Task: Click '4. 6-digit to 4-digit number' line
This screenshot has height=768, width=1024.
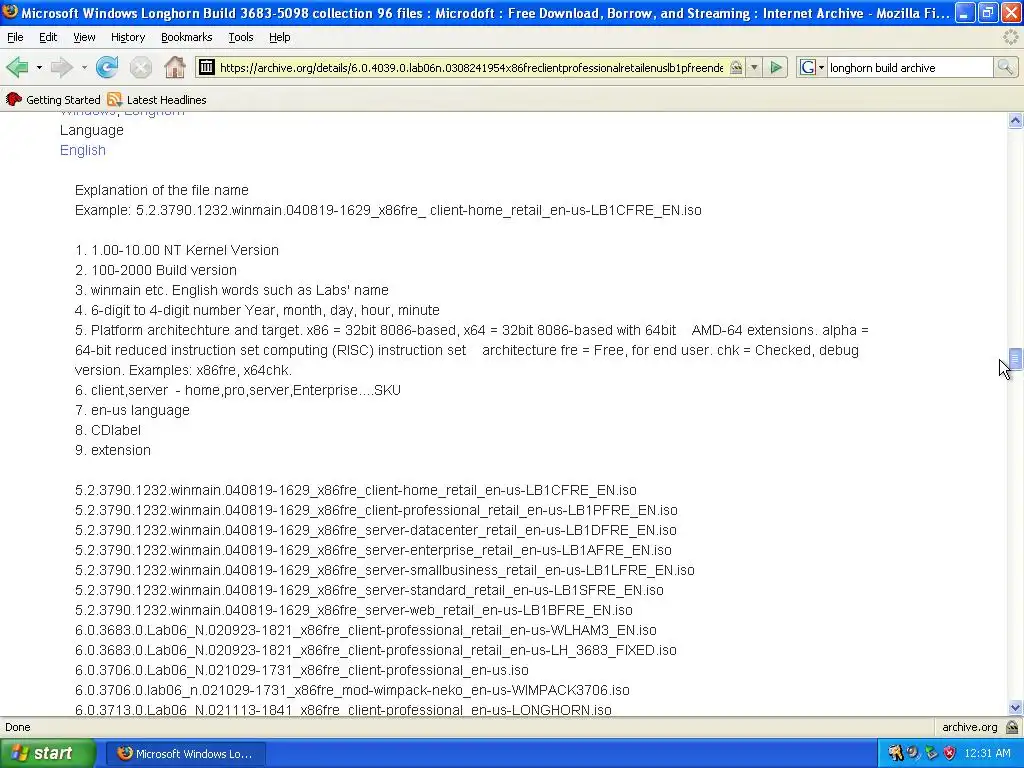Action: tap(257, 310)
